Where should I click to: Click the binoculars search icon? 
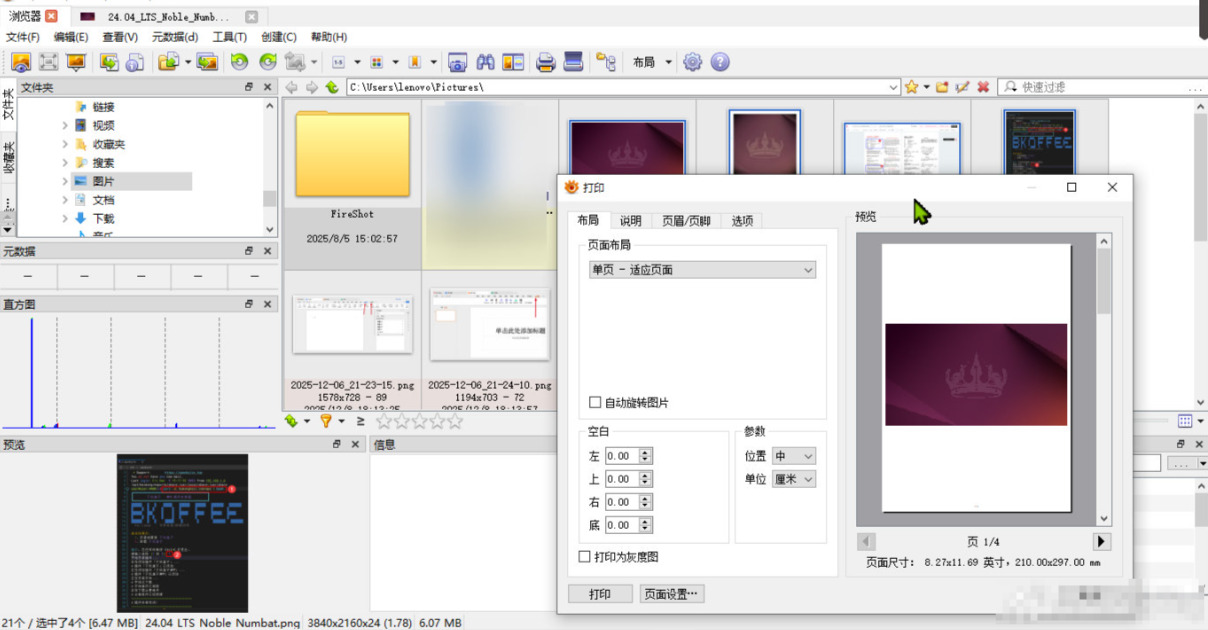click(485, 62)
